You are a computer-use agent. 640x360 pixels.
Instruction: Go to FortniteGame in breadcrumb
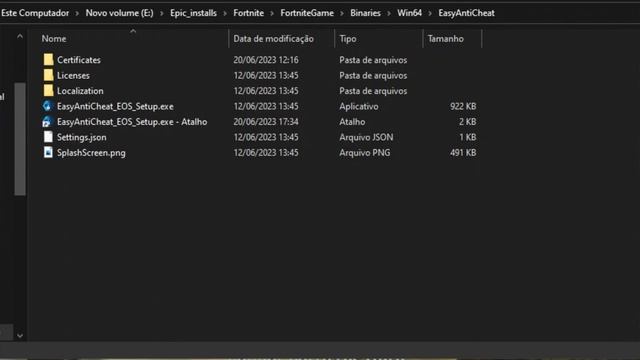click(x=307, y=13)
